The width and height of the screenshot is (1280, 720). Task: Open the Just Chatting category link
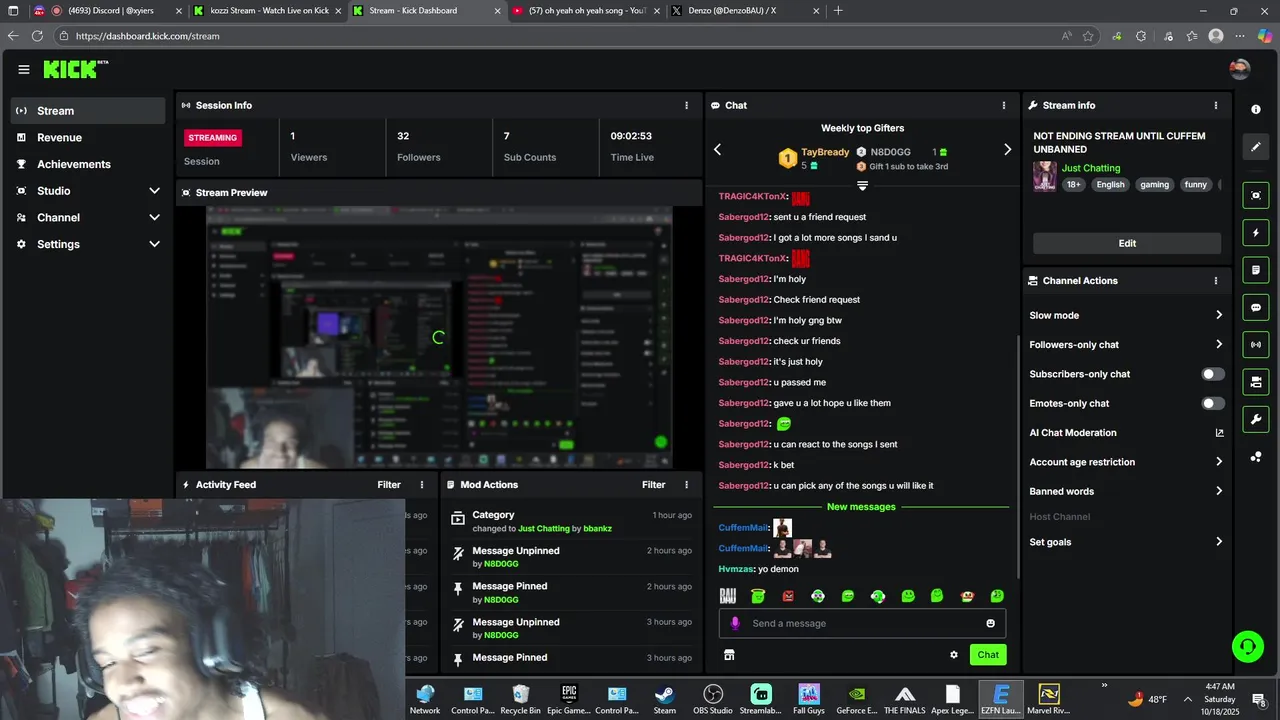coord(1091,168)
